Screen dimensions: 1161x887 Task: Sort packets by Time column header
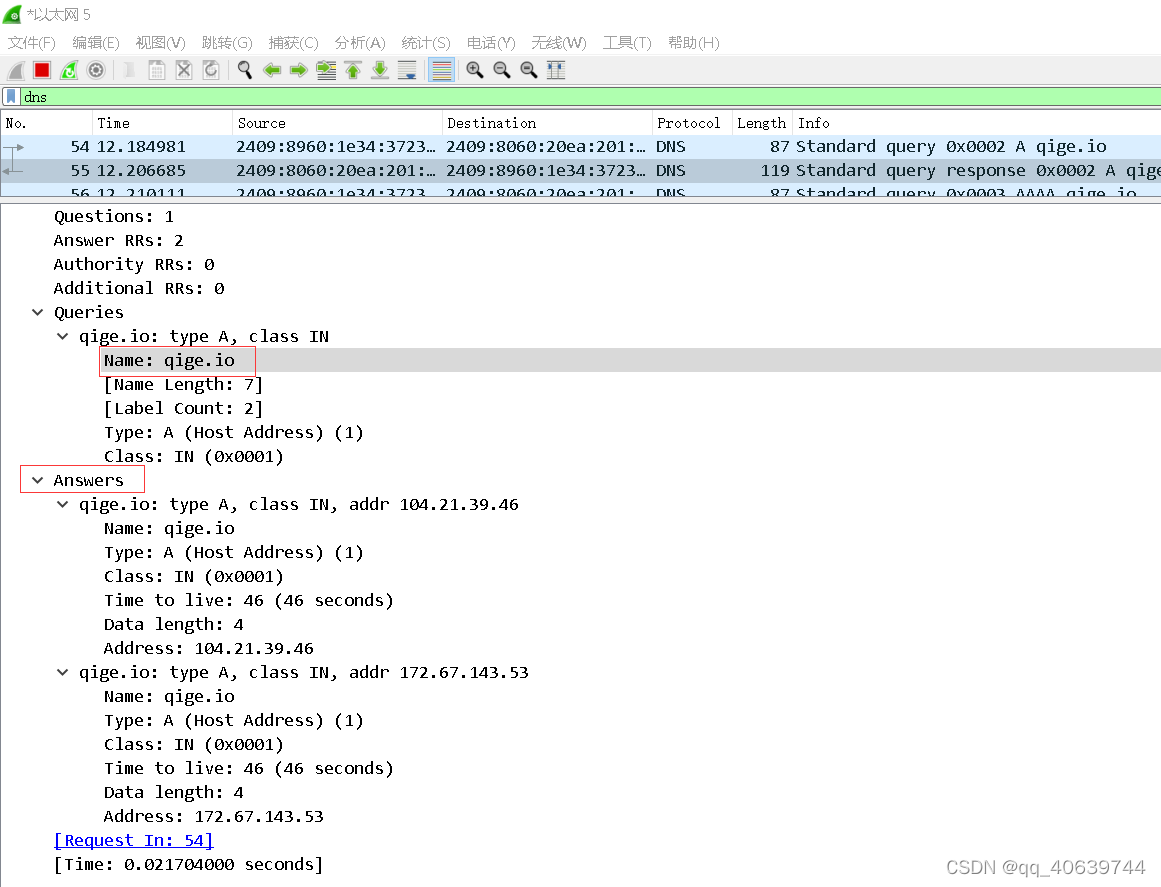(161, 123)
